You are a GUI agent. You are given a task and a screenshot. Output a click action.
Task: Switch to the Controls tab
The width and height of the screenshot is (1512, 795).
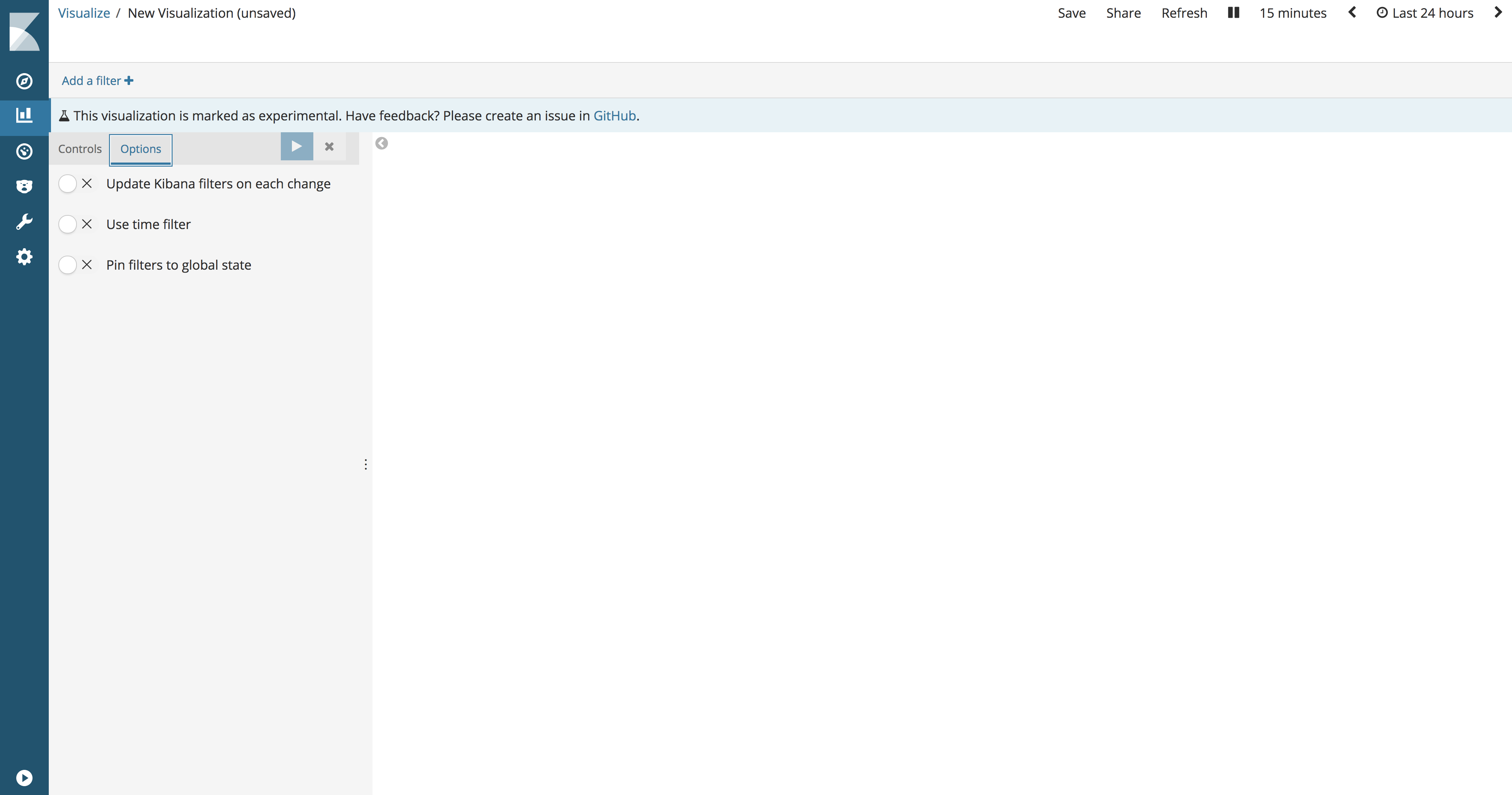point(80,149)
